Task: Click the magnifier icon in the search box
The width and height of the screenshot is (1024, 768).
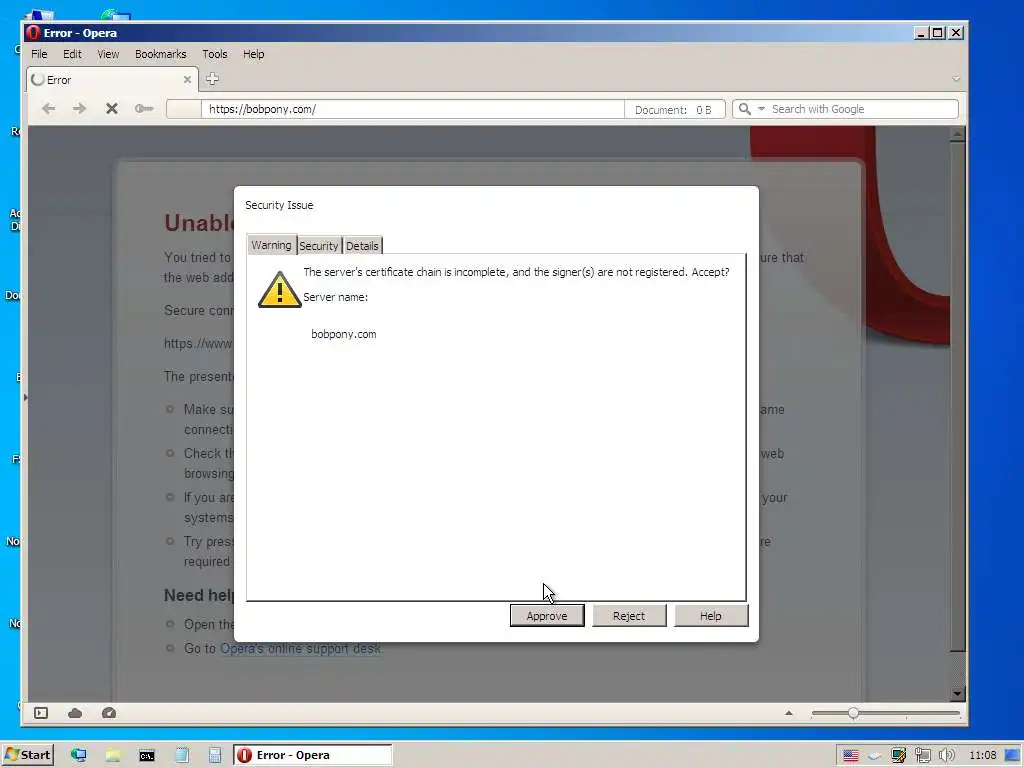Action: [744, 109]
